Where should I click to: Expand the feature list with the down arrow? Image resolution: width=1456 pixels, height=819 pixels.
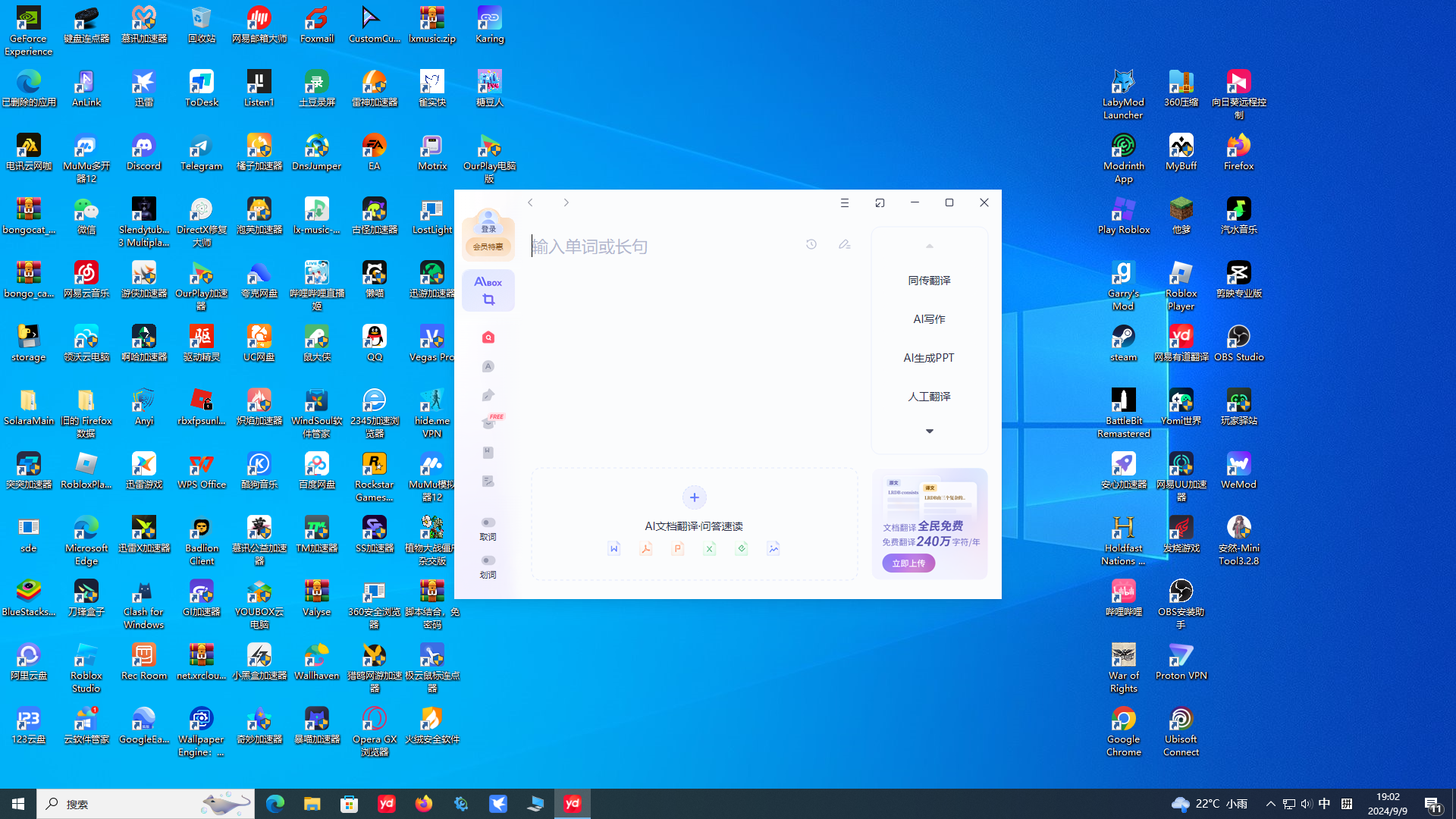pyautogui.click(x=929, y=431)
